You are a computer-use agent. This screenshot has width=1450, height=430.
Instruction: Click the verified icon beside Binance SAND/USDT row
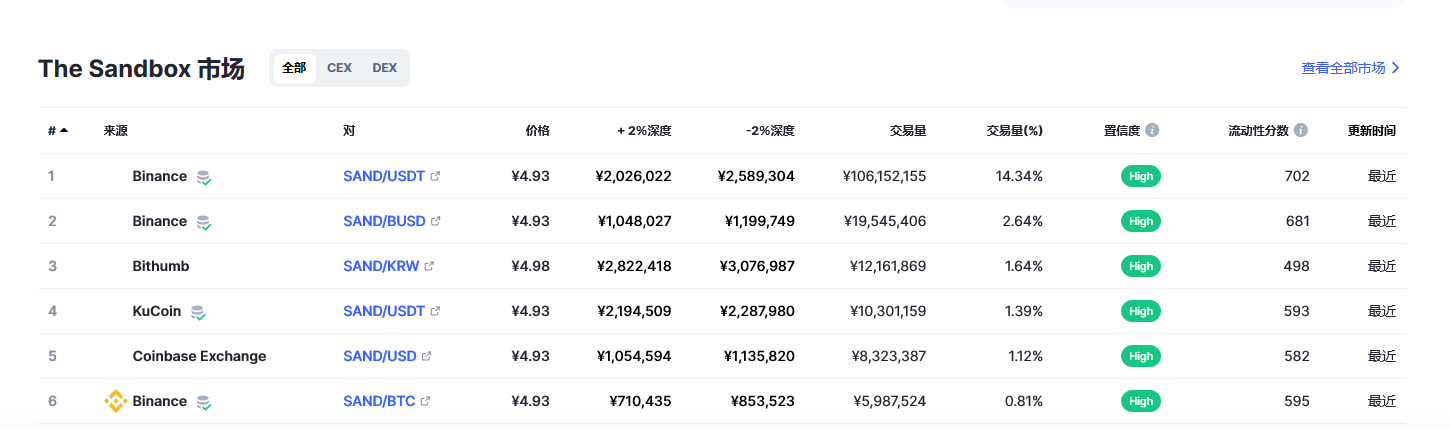(203, 177)
